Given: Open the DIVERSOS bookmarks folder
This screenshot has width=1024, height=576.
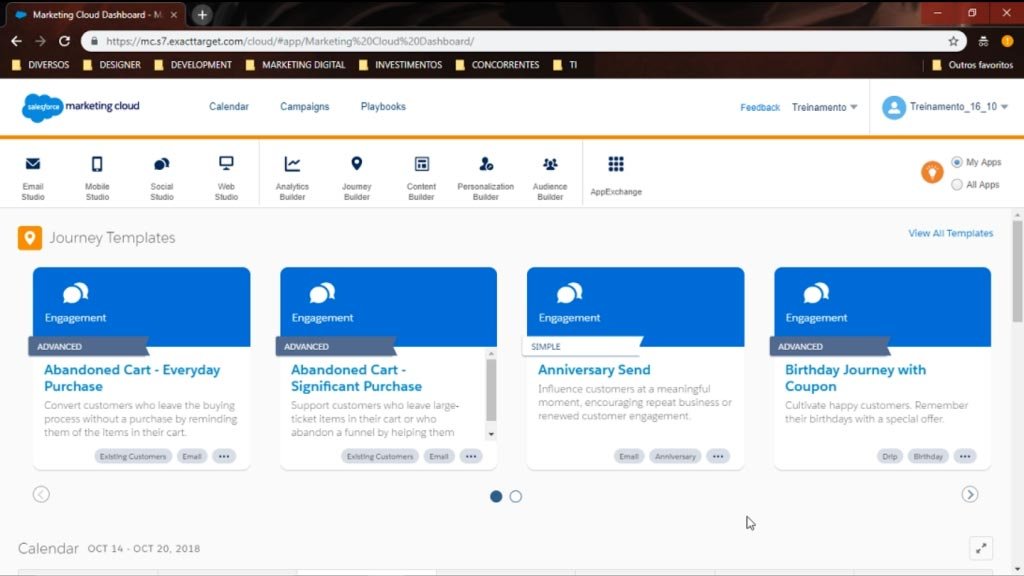Looking at the screenshot, I should (40, 65).
